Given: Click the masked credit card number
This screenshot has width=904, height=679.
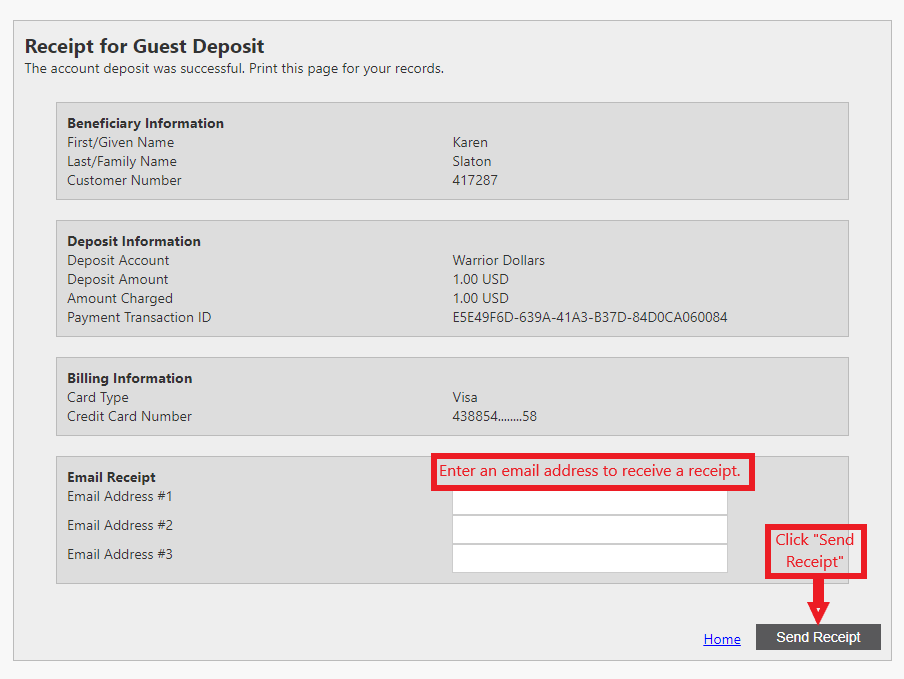Looking at the screenshot, I should 494,416.
